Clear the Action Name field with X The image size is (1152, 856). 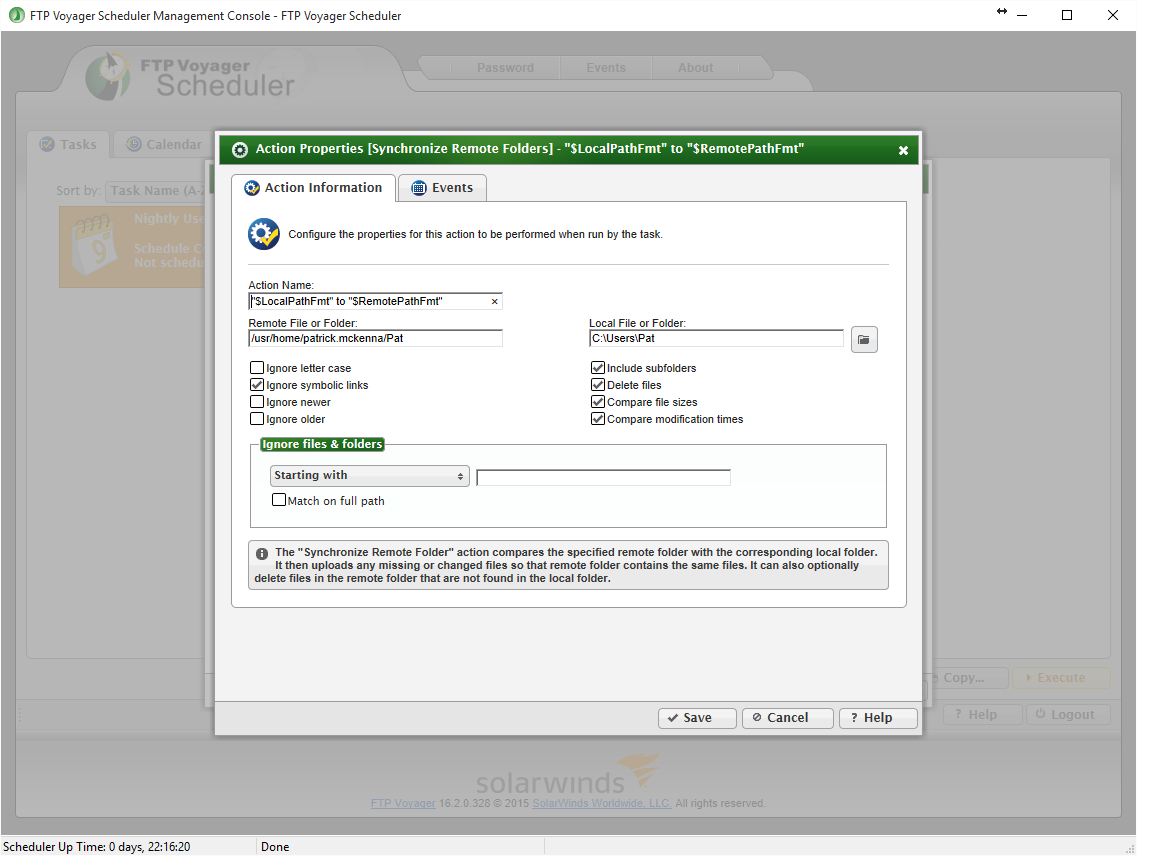[494, 301]
